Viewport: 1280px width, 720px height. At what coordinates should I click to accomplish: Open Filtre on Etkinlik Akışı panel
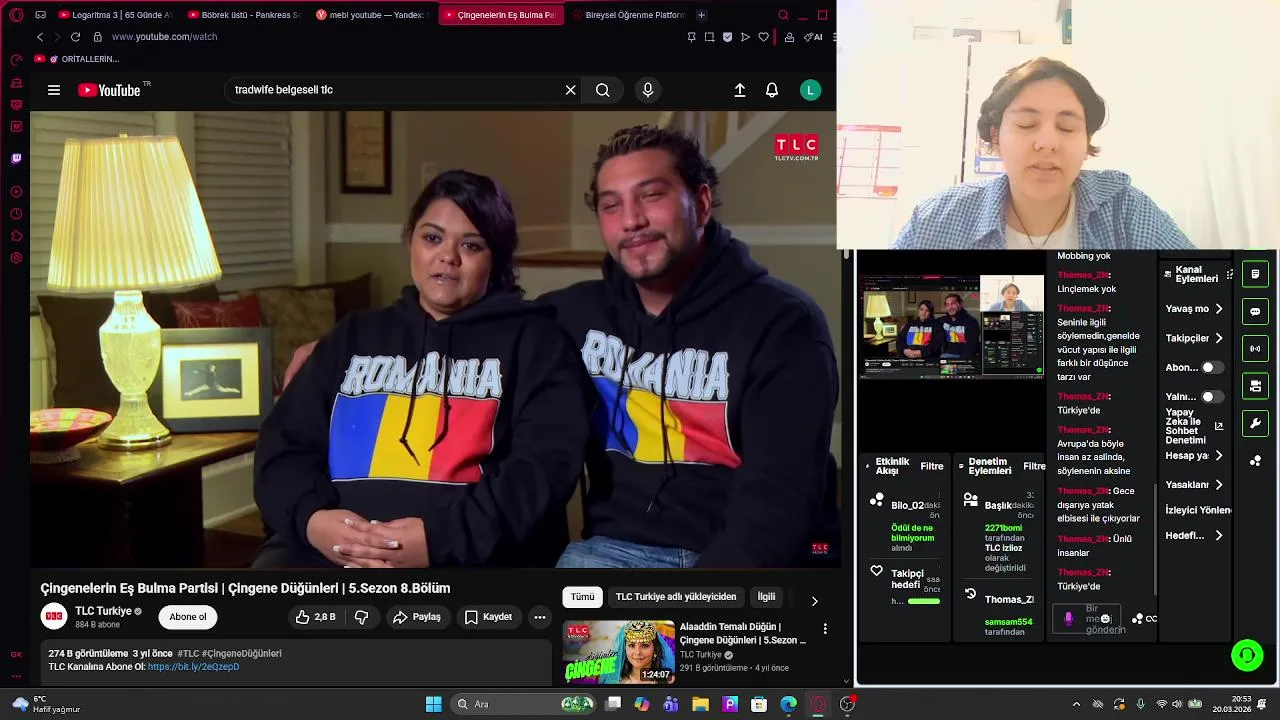pos(931,466)
